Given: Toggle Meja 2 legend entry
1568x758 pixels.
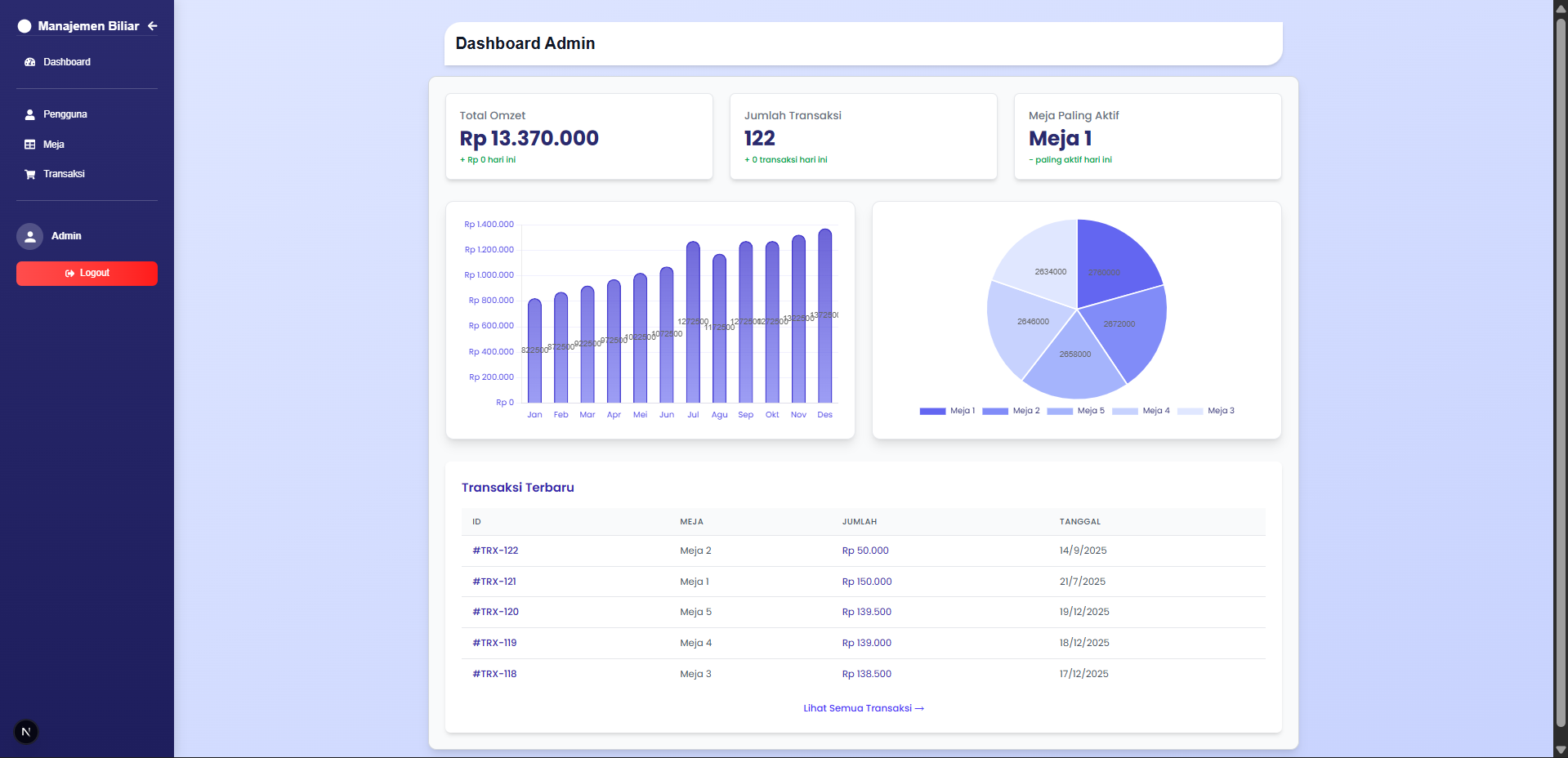Looking at the screenshot, I should [x=1012, y=411].
